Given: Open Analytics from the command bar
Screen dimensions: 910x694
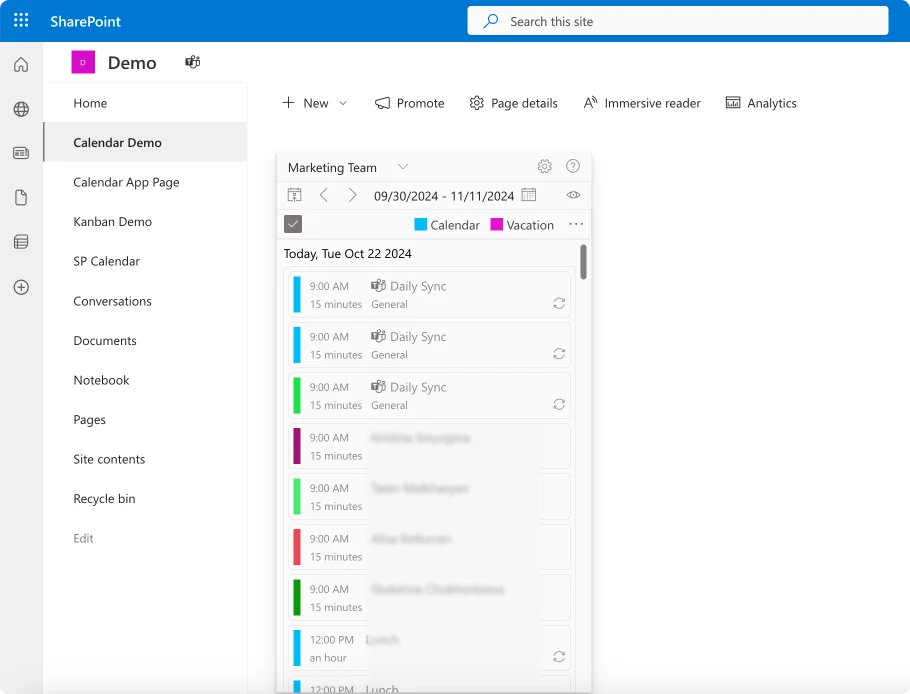Looking at the screenshot, I should (761, 103).
